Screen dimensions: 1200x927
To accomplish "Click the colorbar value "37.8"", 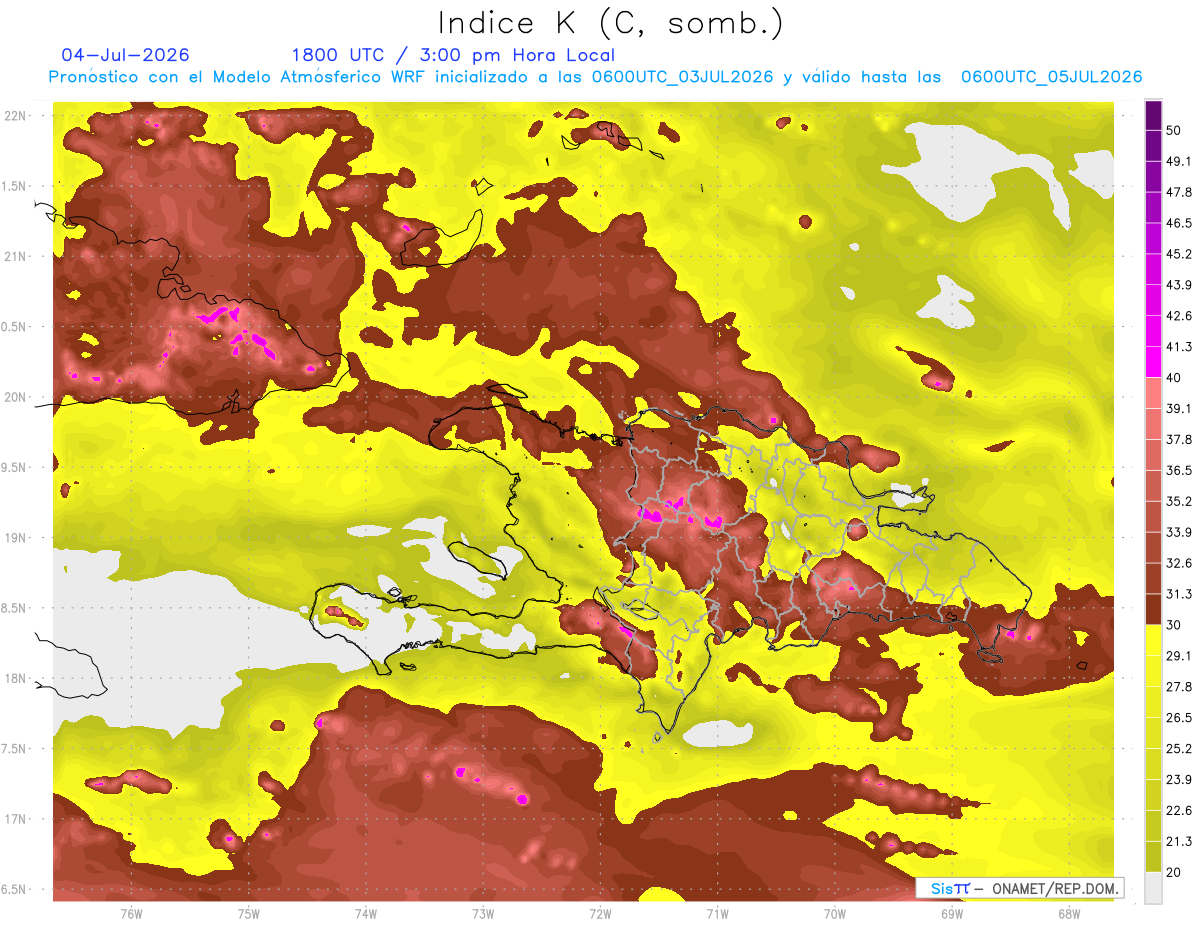I will 1177,439.
